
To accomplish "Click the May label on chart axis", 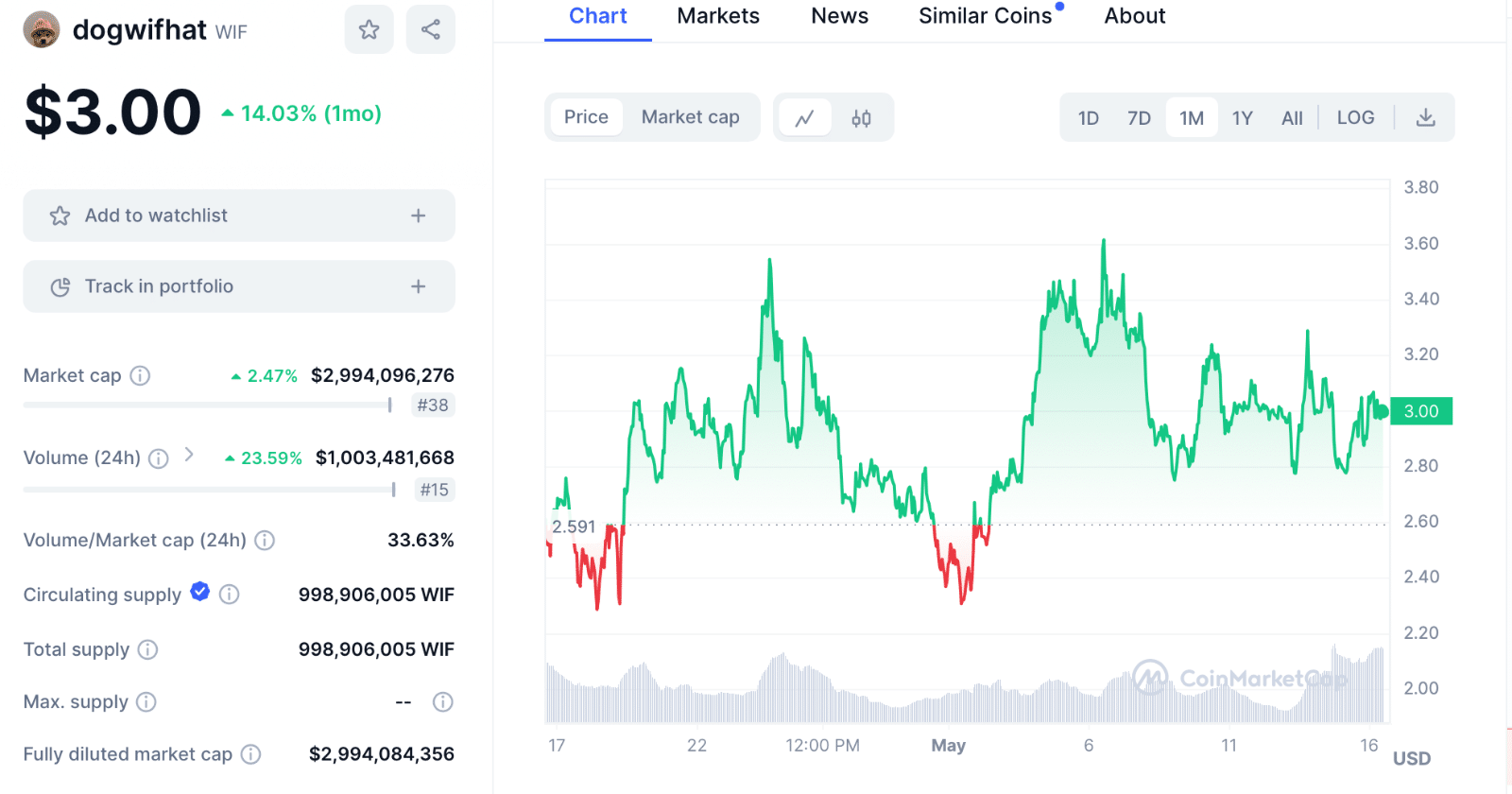I will coord(948,746).
